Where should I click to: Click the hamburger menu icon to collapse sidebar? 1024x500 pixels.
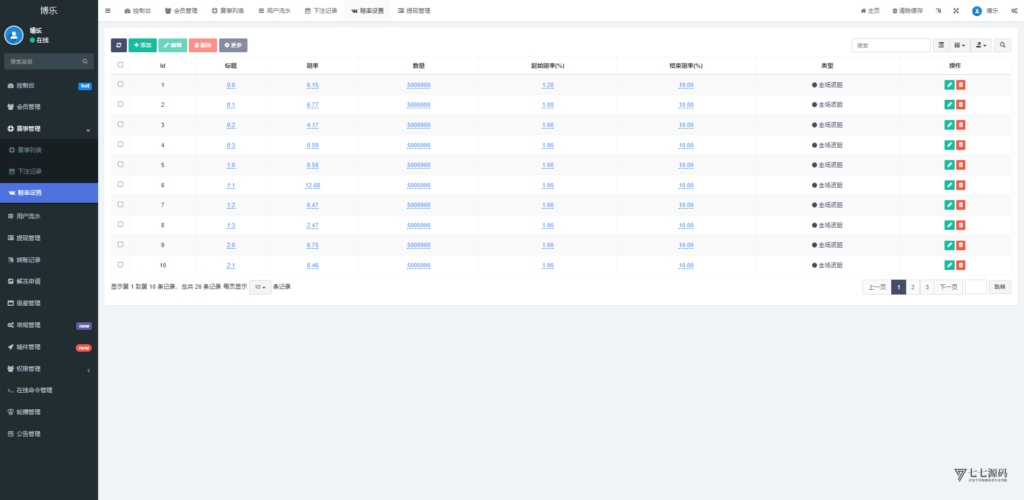[x=108, y=11]
